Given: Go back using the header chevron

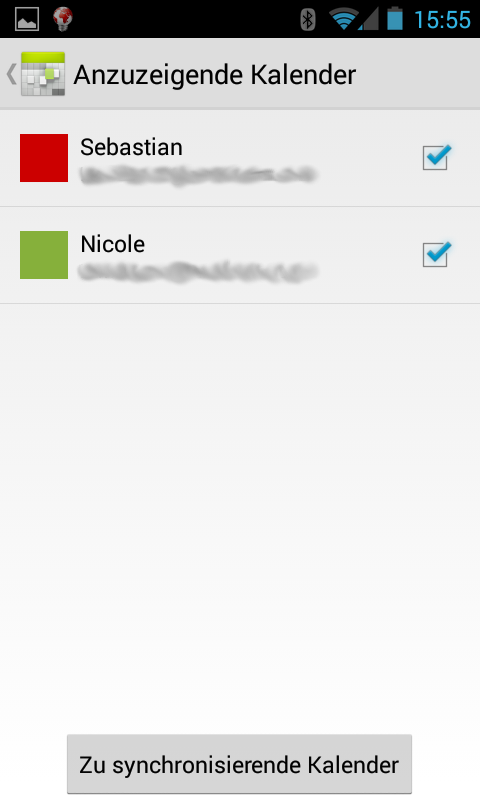Looking at the screenshot, I should (x=11, y=74).
